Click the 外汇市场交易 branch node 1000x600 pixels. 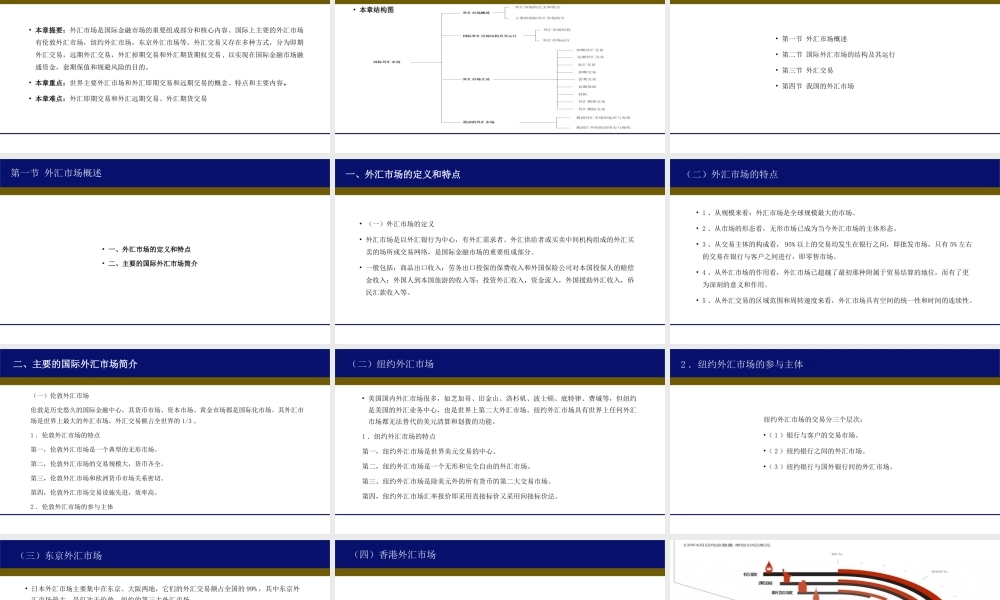click(476, 79)
